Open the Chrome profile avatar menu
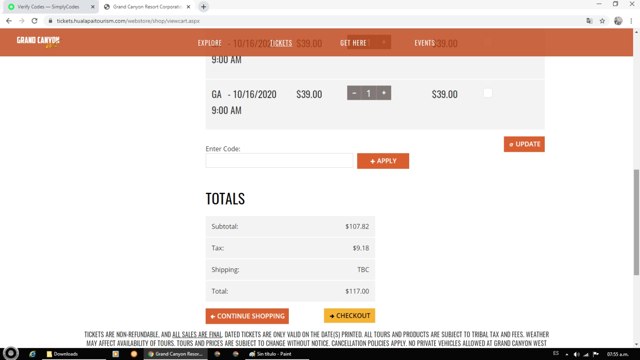Image resolution: width=640 pixels, height=360 pixels. (x=618, y=21)
